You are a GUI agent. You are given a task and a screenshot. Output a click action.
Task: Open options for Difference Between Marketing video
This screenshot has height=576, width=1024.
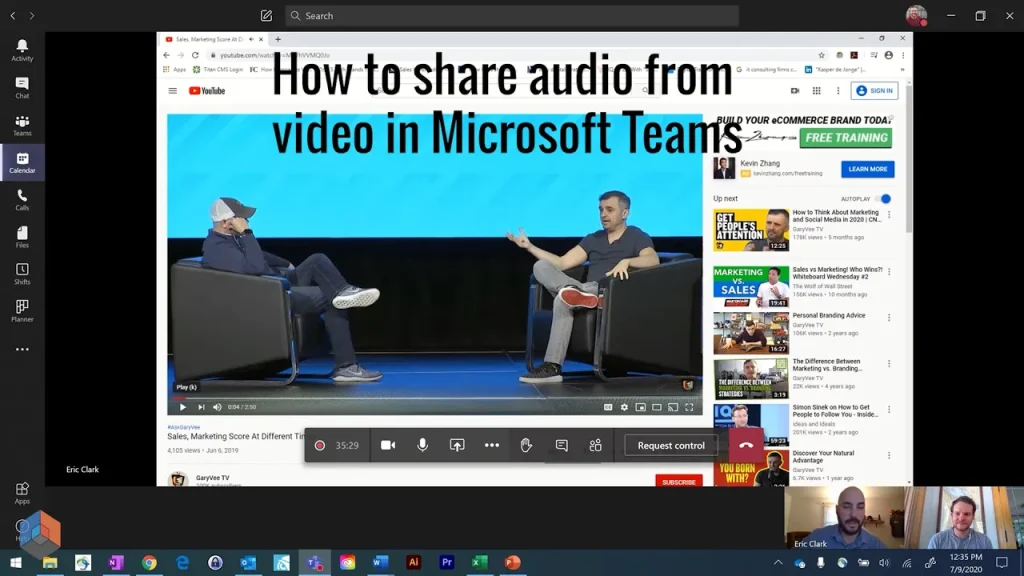(x=889, y=364)
